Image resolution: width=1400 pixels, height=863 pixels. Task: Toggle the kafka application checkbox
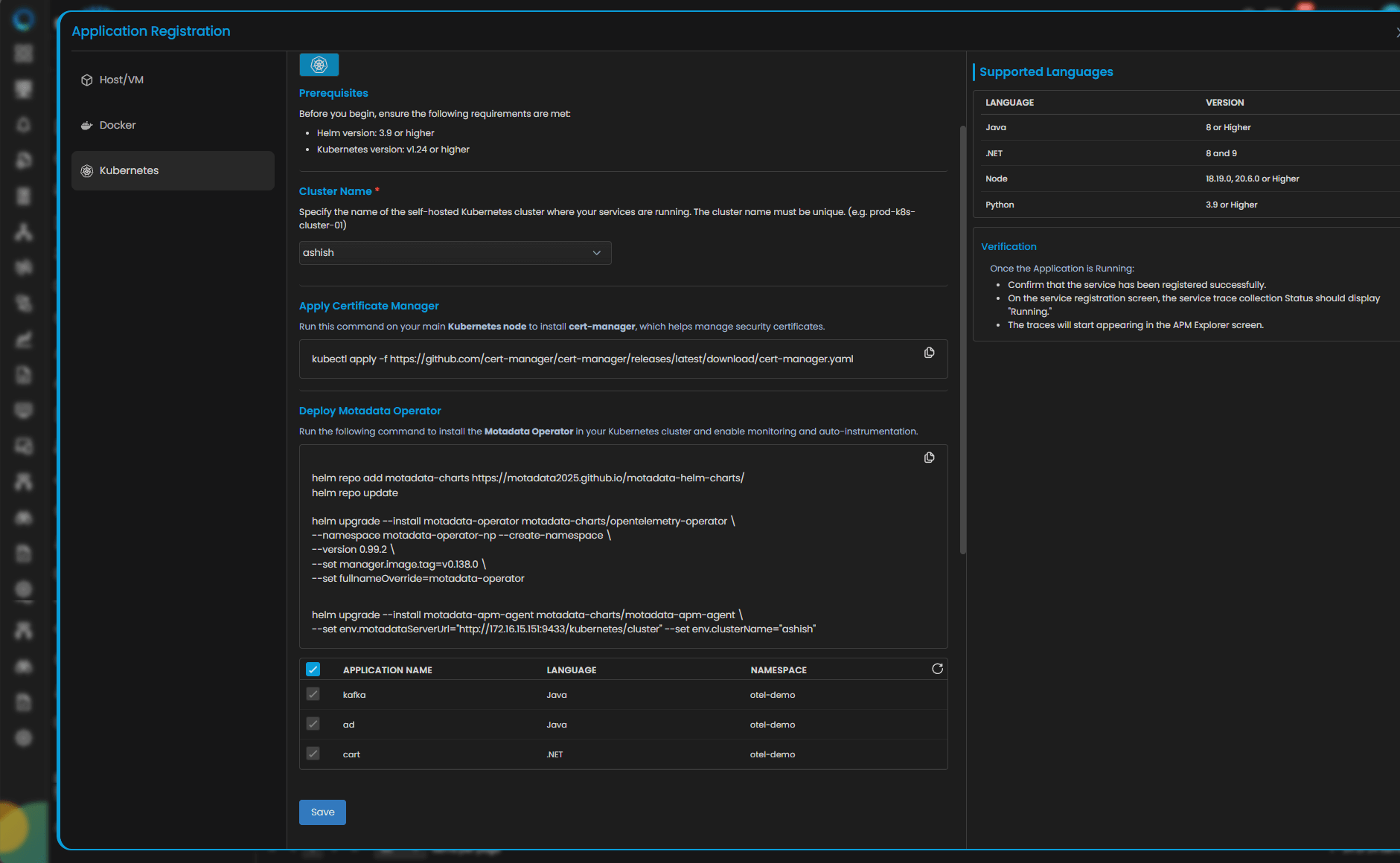click(313, 695)
